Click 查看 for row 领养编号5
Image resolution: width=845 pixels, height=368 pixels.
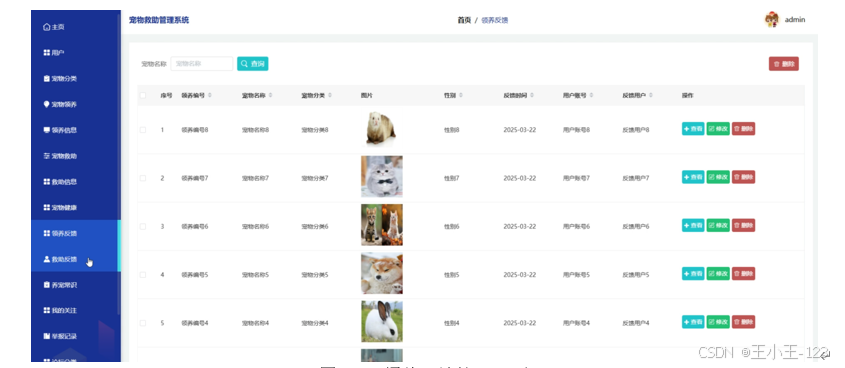pos(693,274)
